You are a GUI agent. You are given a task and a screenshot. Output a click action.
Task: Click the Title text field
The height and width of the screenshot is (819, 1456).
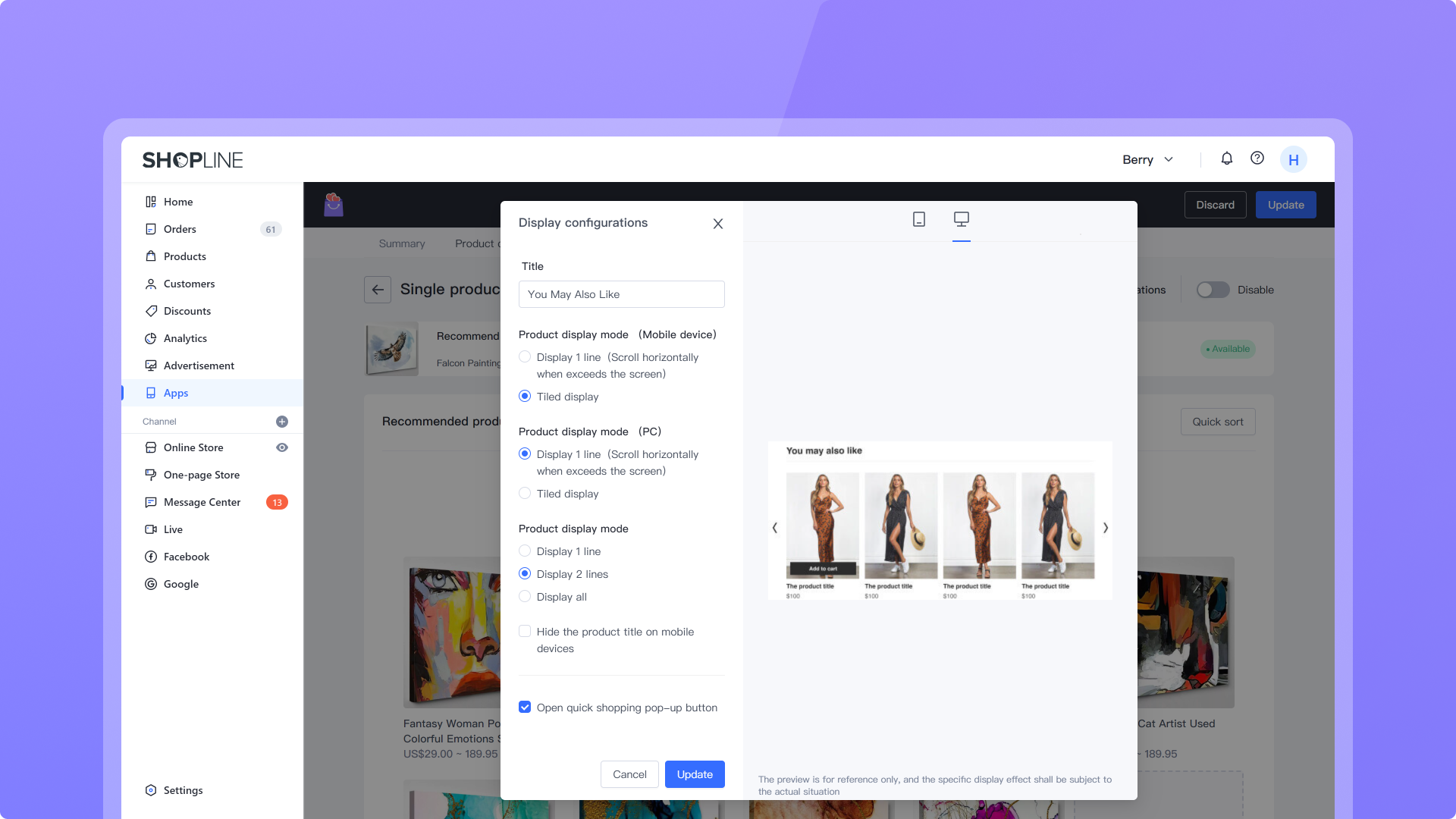click(x=621, y=294)
